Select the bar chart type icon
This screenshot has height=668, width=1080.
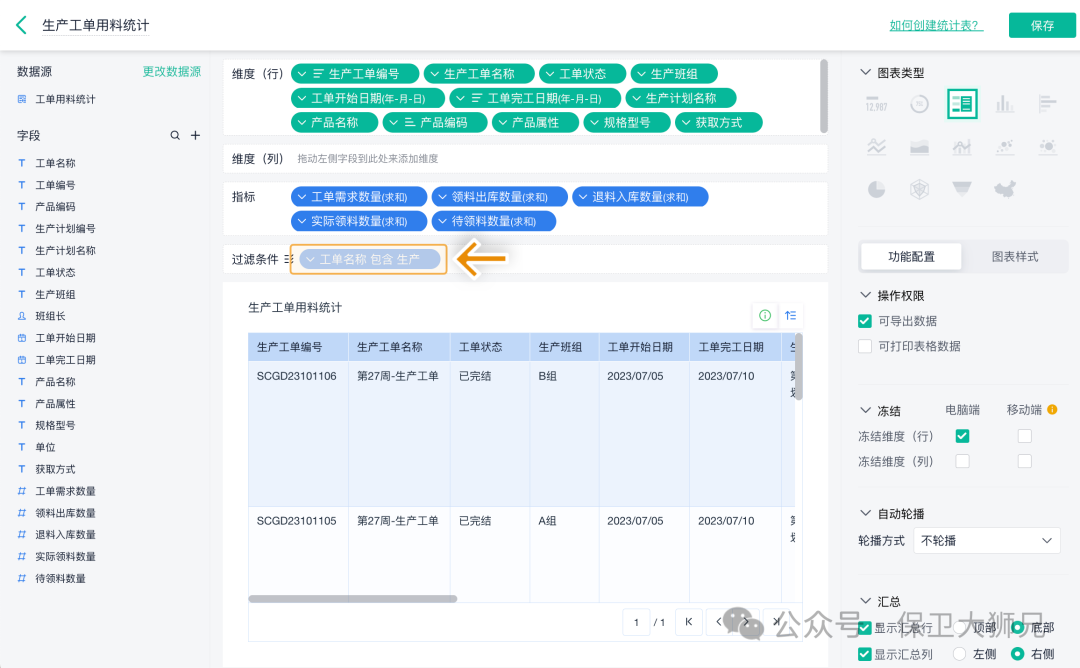coord(1004,103)
